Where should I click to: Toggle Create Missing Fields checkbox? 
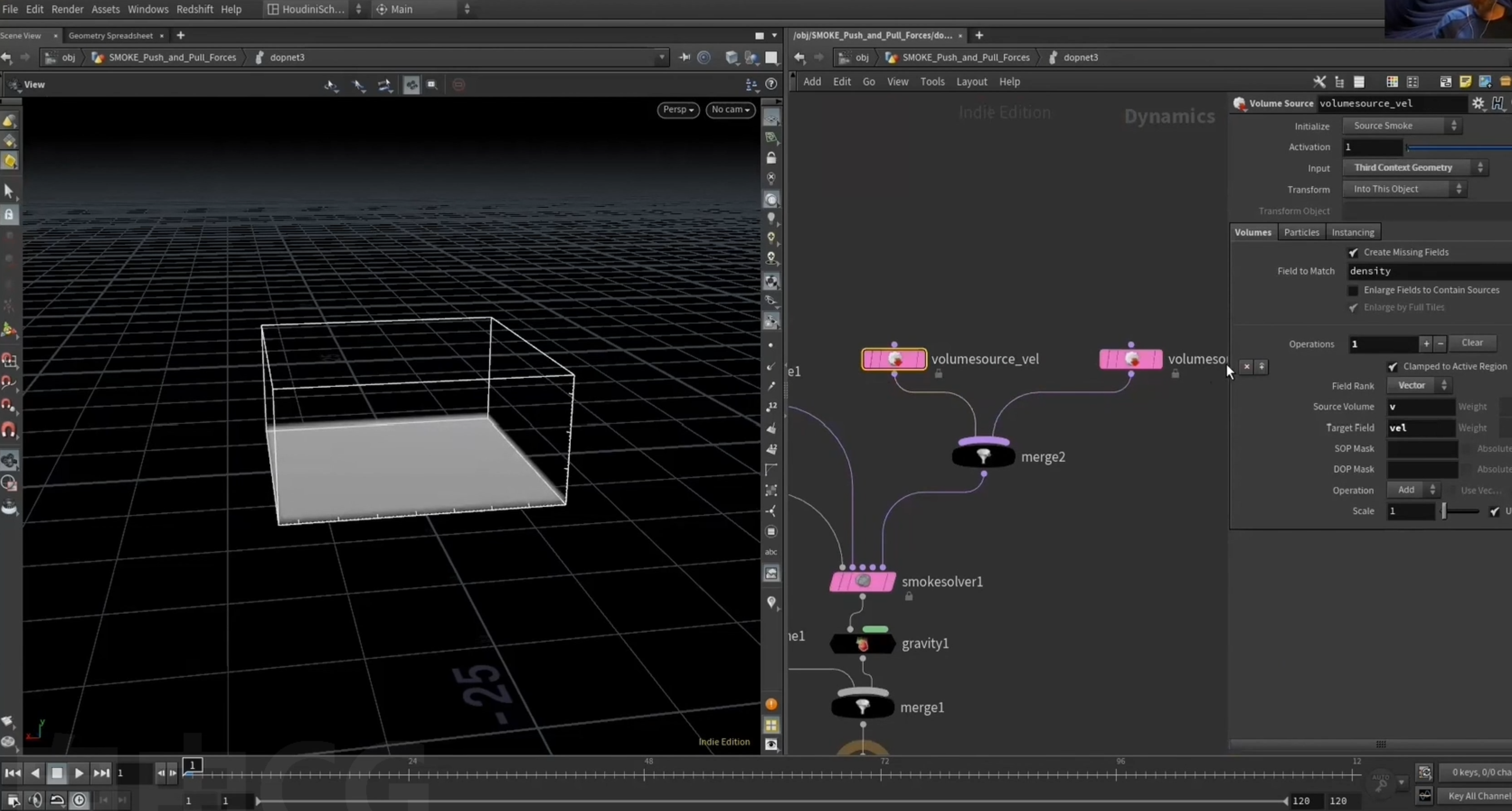coord(1353,253)
